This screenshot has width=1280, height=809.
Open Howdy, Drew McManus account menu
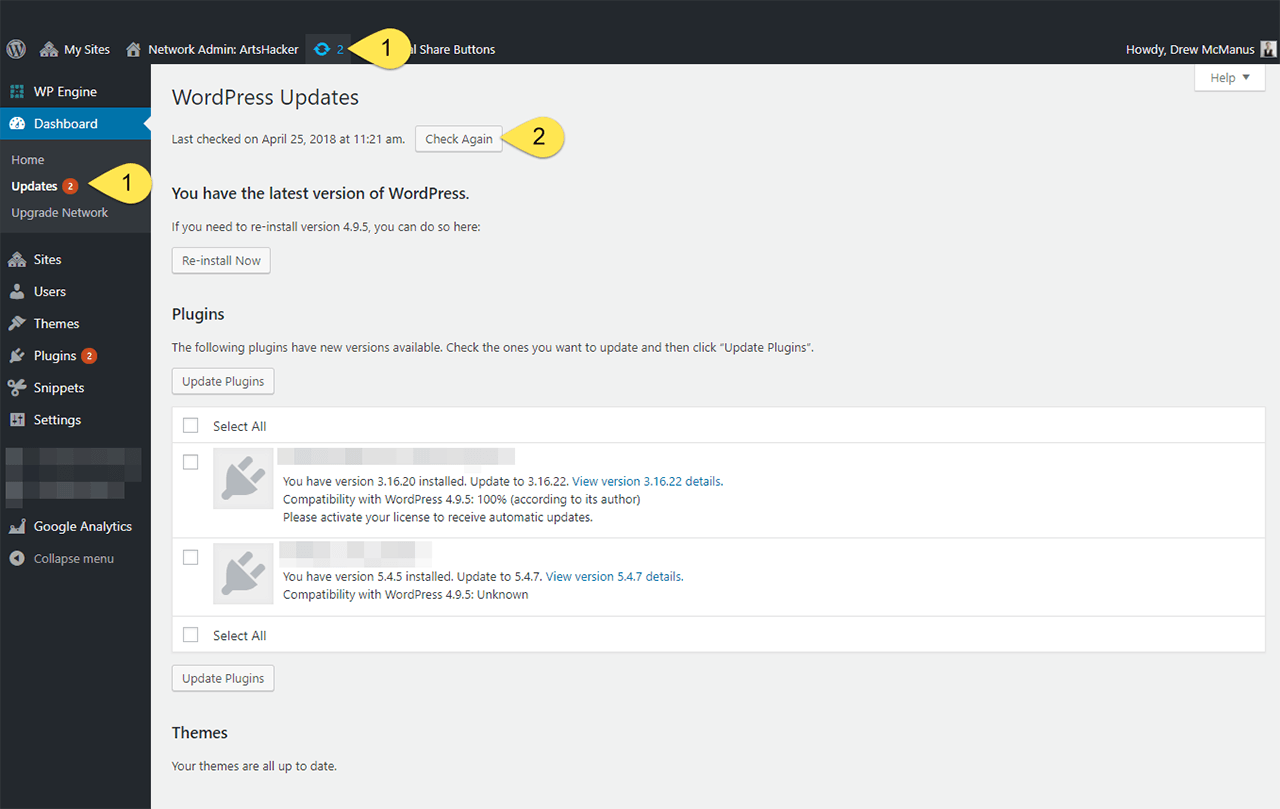click(1201, 49)
